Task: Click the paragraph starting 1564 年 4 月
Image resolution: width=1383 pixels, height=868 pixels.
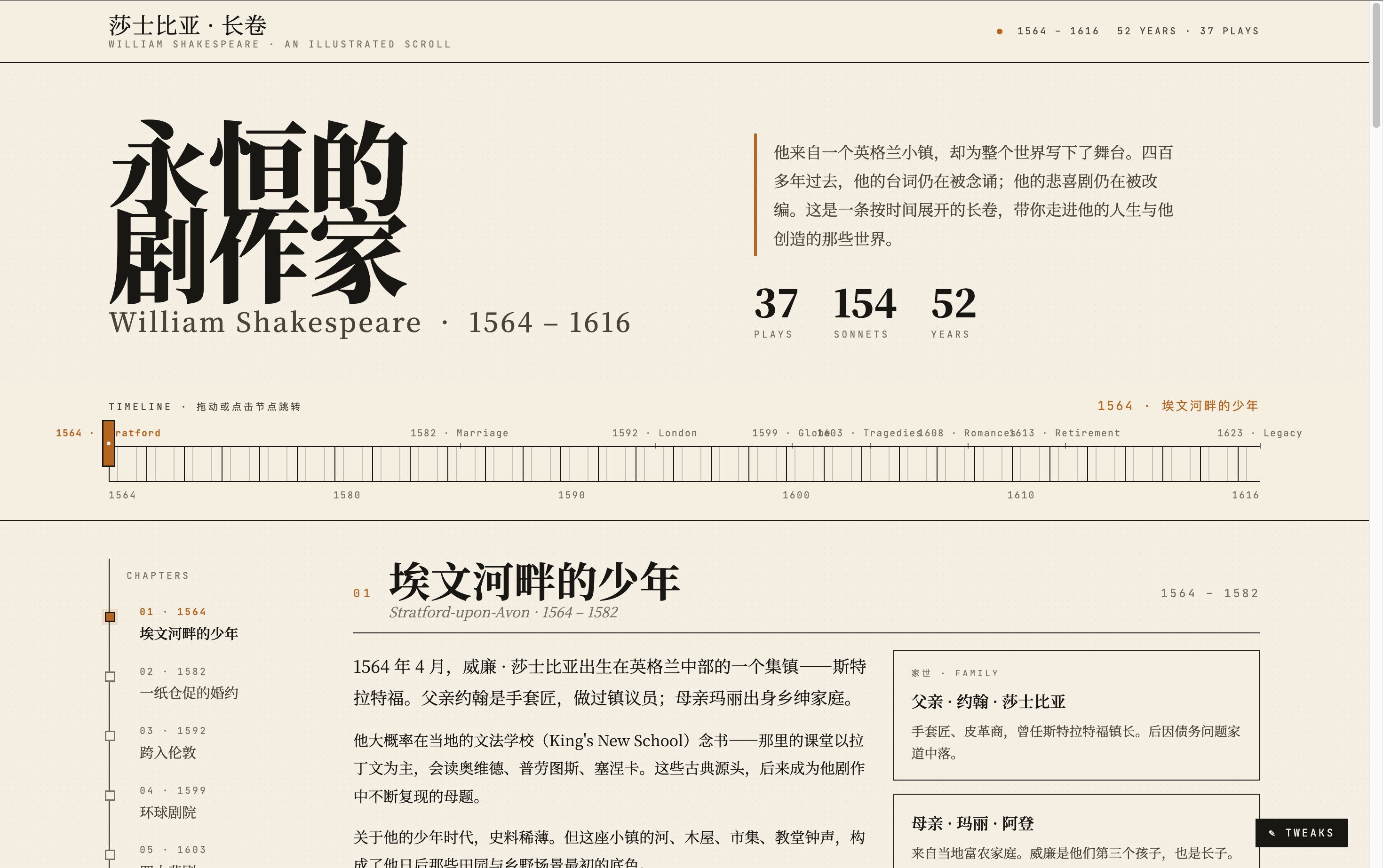Action: (x=609, y=682)
